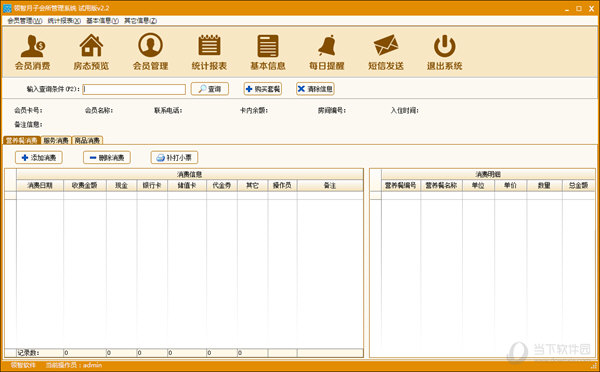Click 备注信息 label

[28, 124]
